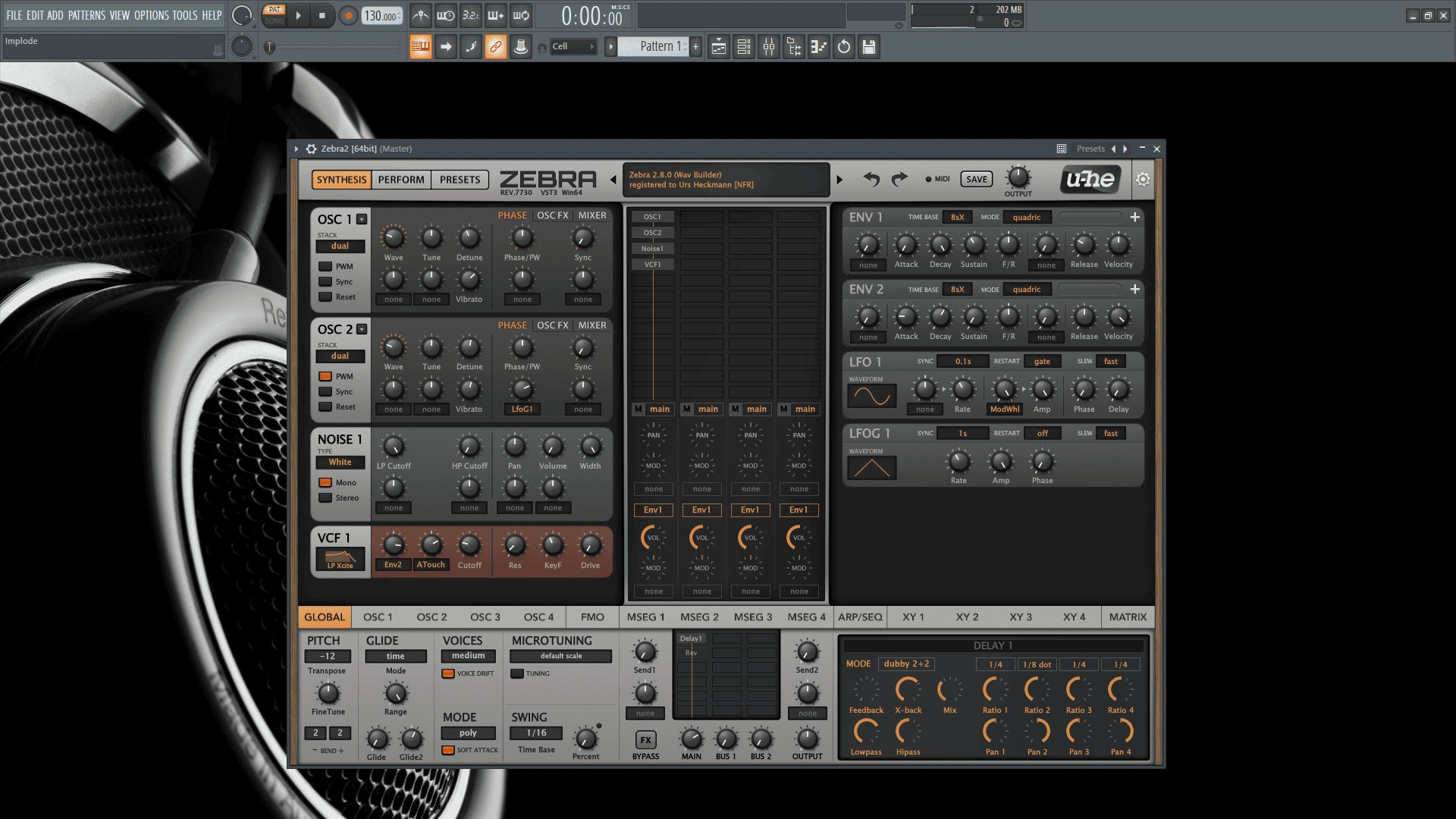Enable the blend recording overdub icon
Screen dimensions: 1456x819
(496, 15)
